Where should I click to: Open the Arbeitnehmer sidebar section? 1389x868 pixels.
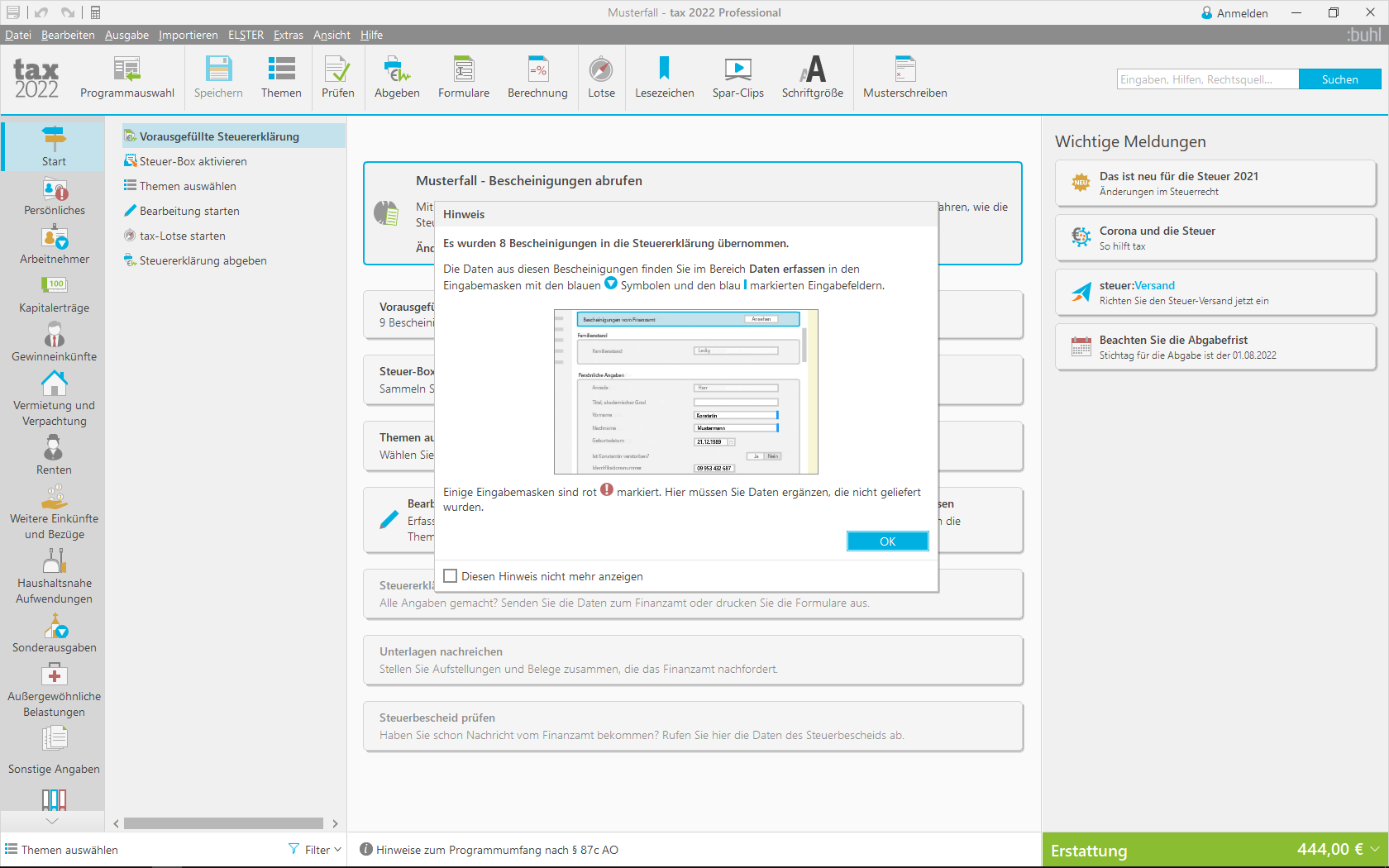click(54, 246)
